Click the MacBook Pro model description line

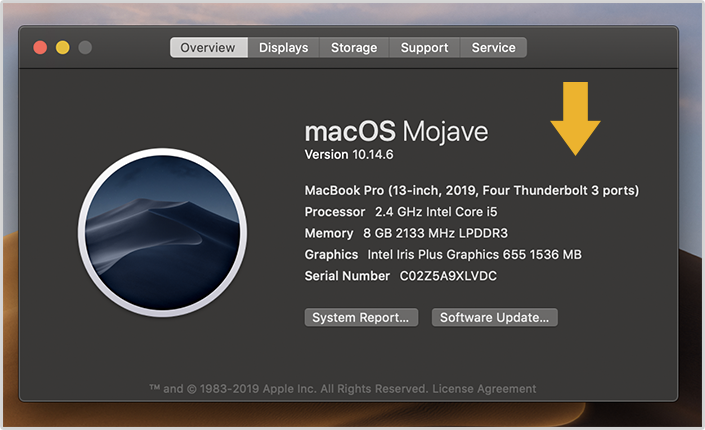(x=472, y=190)
